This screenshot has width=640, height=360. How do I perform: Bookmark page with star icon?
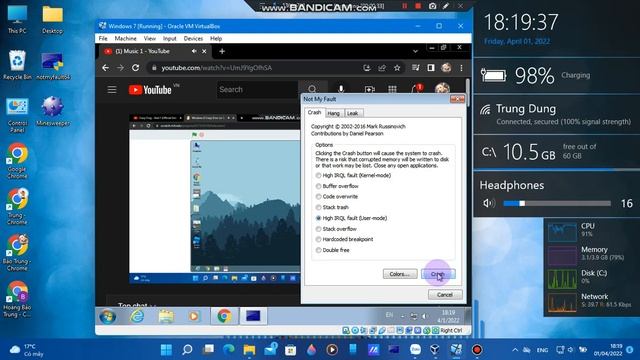pos(397,68)
